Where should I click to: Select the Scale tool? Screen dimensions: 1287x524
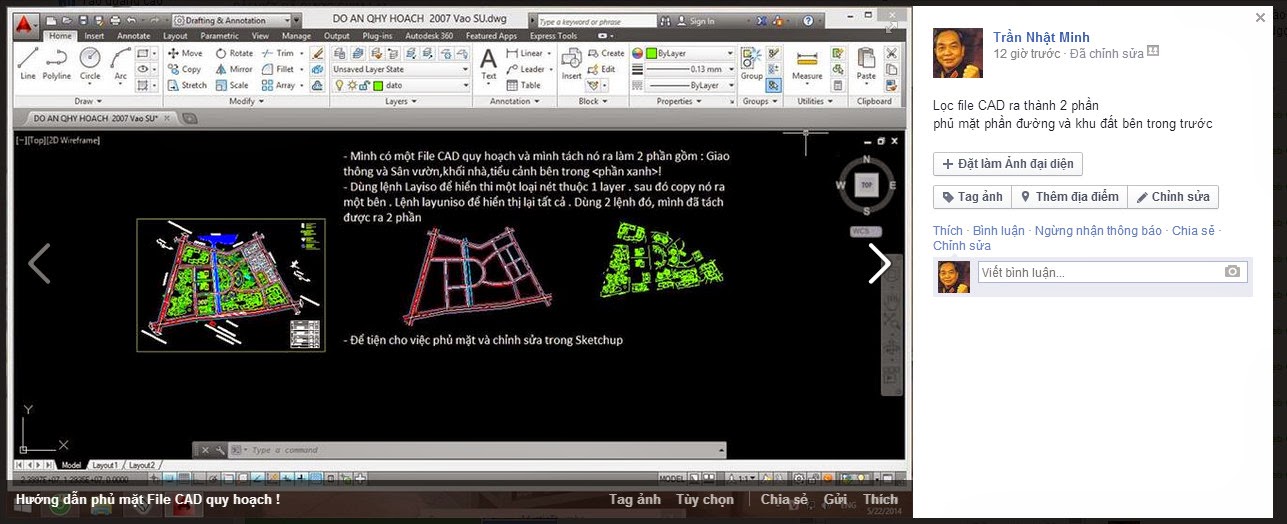tap(231, 85)
